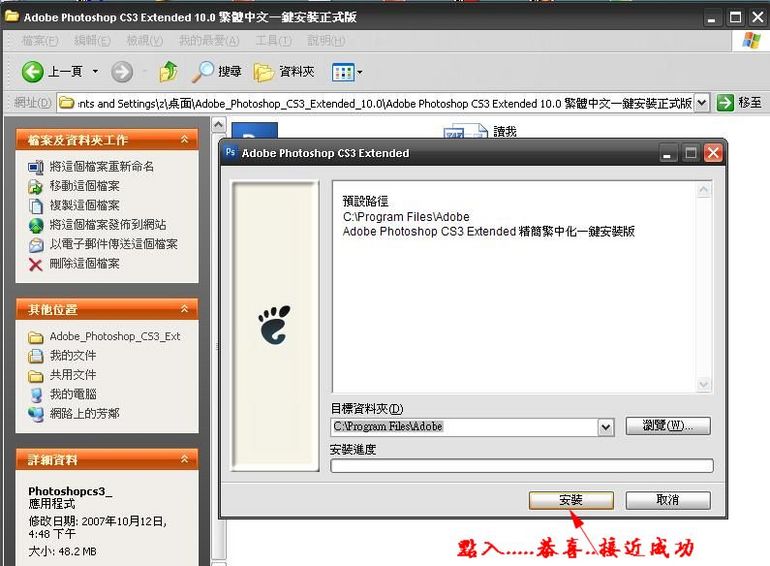
Task: Click the 共用文件 folder icon
Action: click(35, 376)
